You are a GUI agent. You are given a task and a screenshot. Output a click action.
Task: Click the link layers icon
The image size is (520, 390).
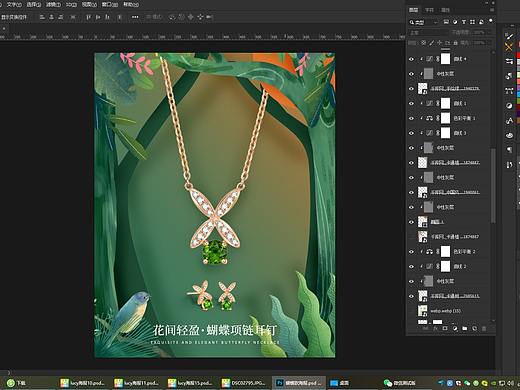click(425, 329)
